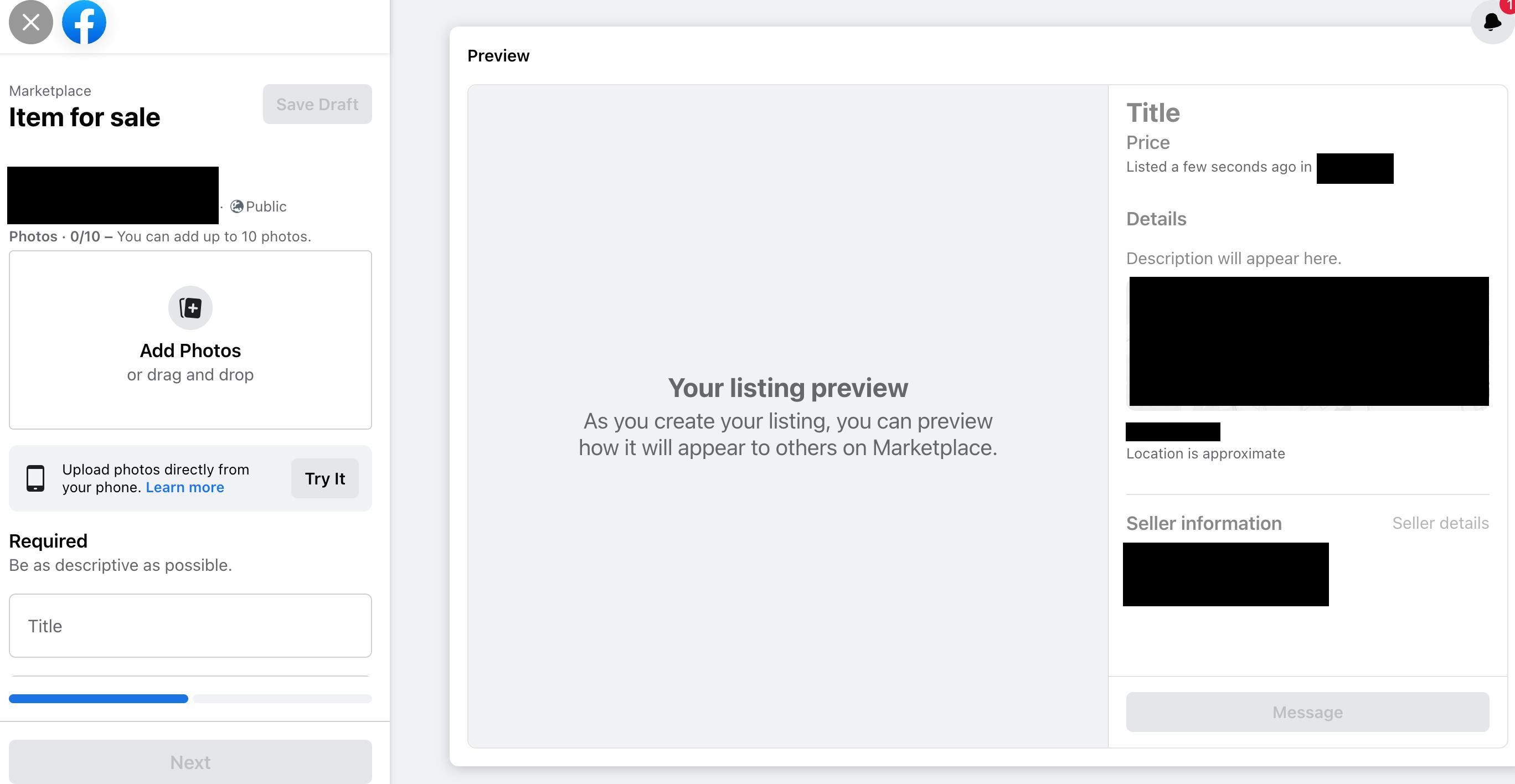
Task: Click the close X icon
Action: [30, 21]
